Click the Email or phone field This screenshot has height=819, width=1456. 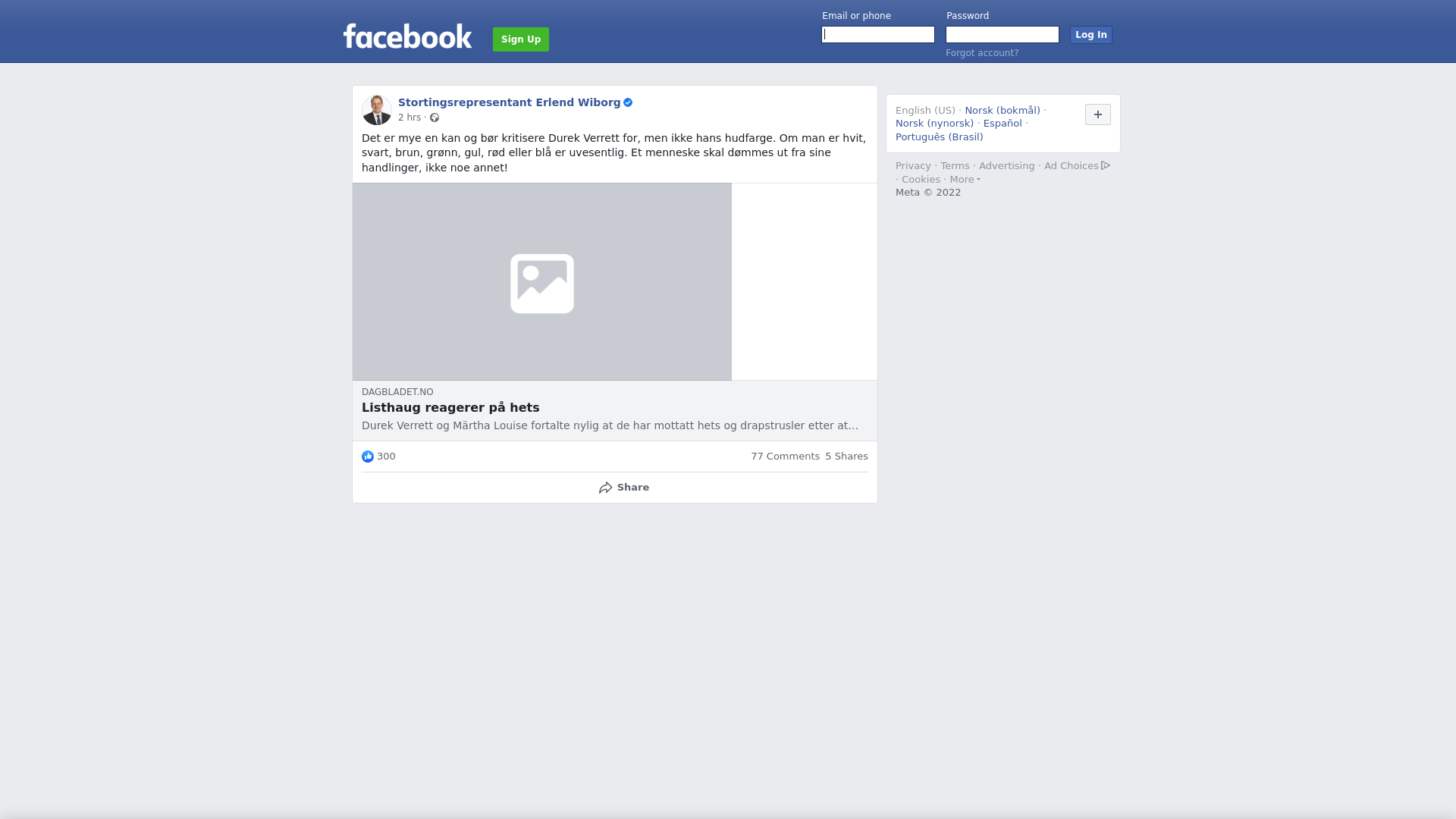[x=878, y=35]
